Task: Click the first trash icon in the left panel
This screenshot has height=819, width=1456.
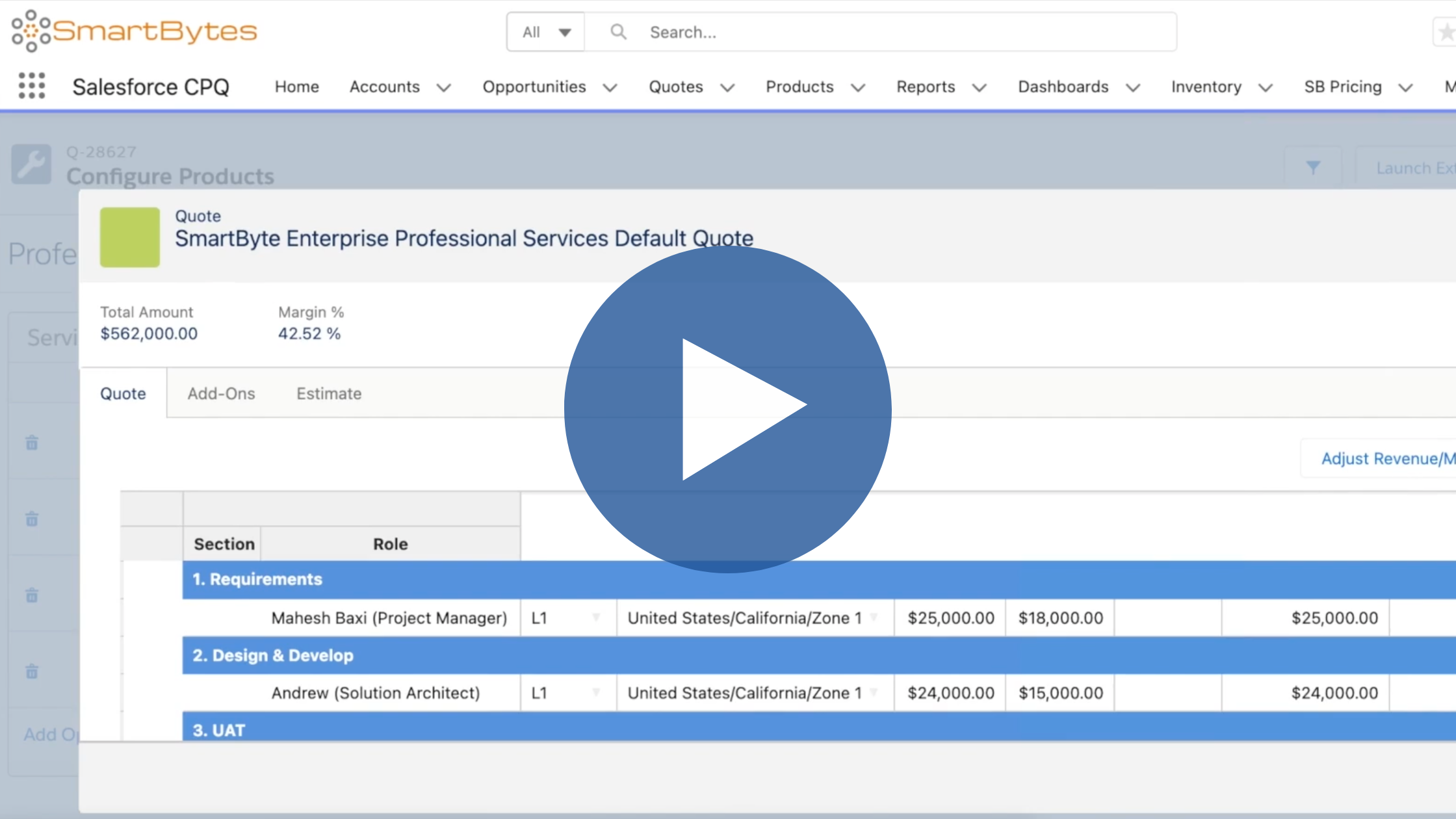Action: tap(32, 443)
